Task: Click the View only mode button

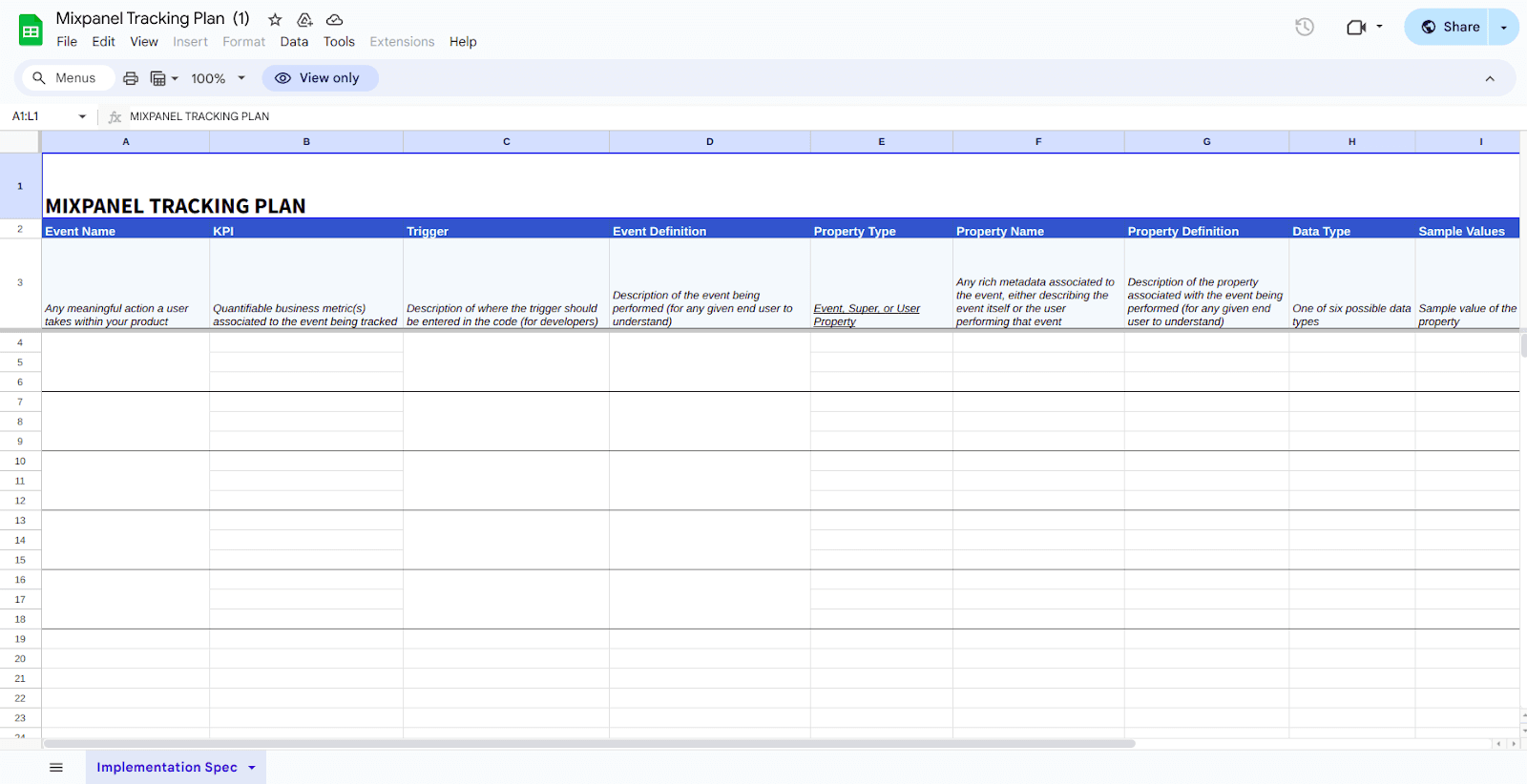Action: [320, 78]
